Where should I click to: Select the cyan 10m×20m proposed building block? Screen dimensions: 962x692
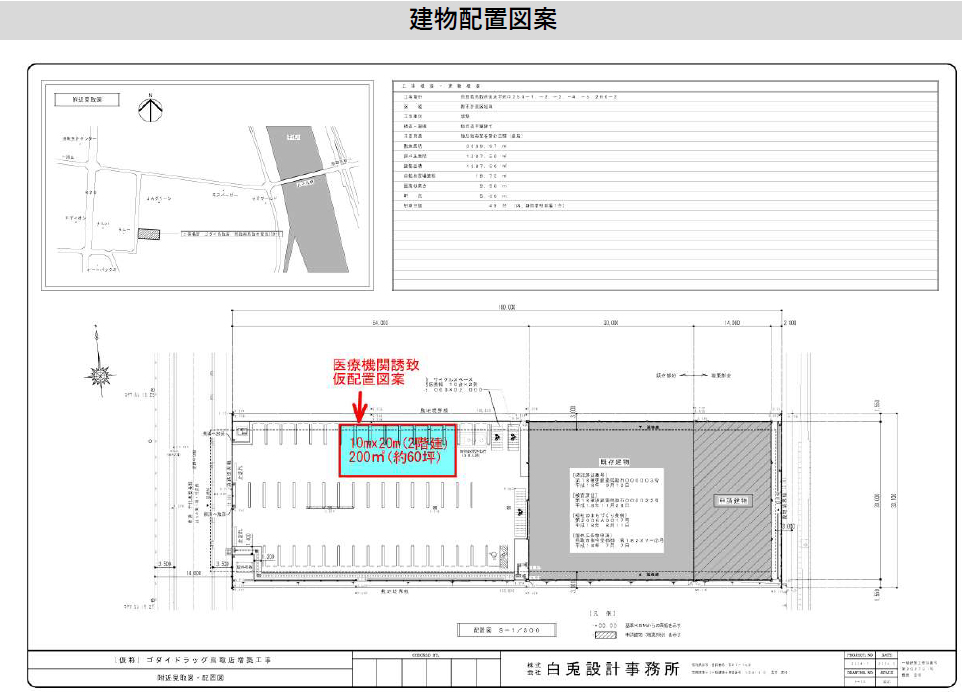(x=400, y=450)
